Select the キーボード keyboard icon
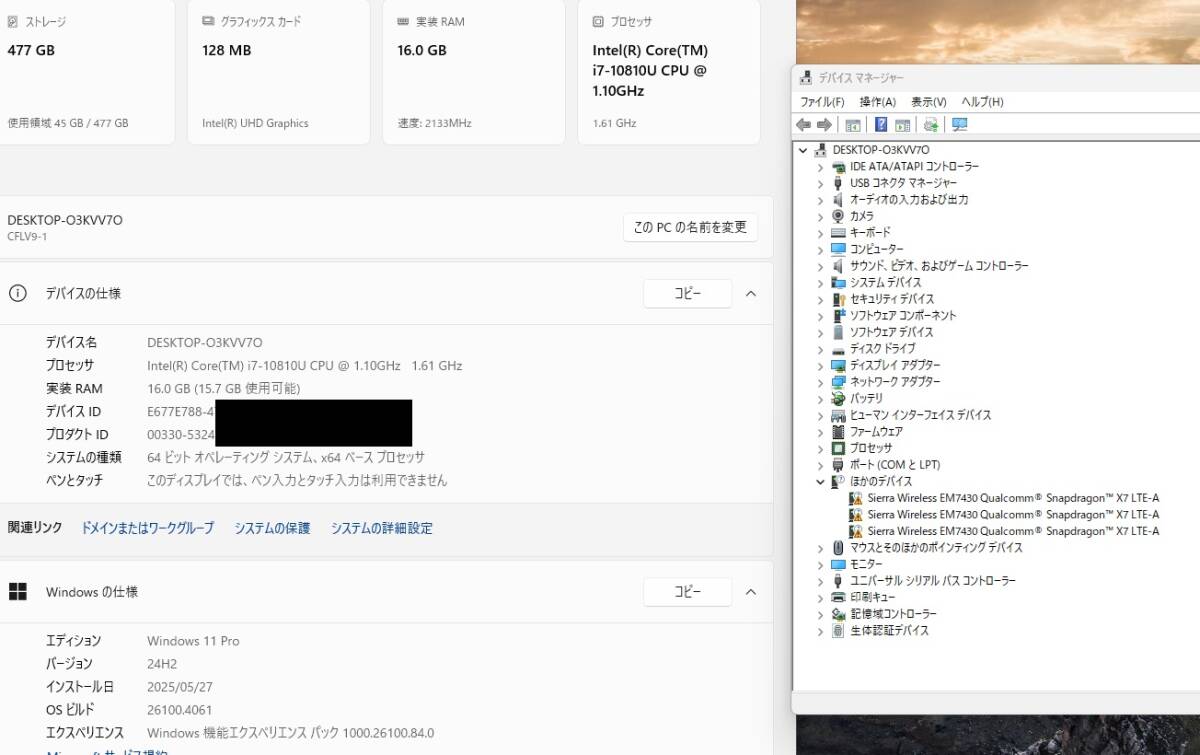This screenshot has height=755, width=1200. [x=838, y=232]
